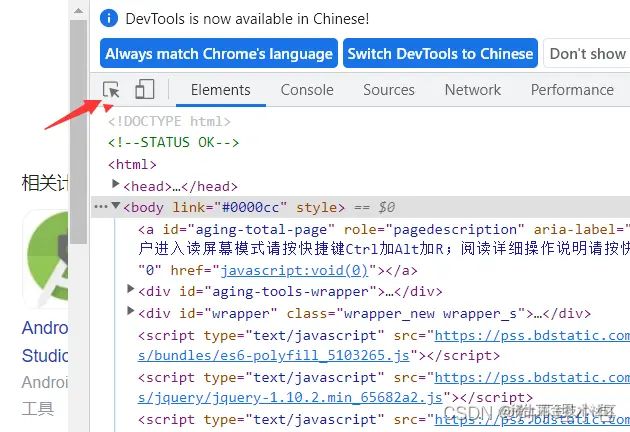630x432 pixels.
Task: Open the jquery-1.10.2.min_65682a2.js link
Action: click(290, 397)
